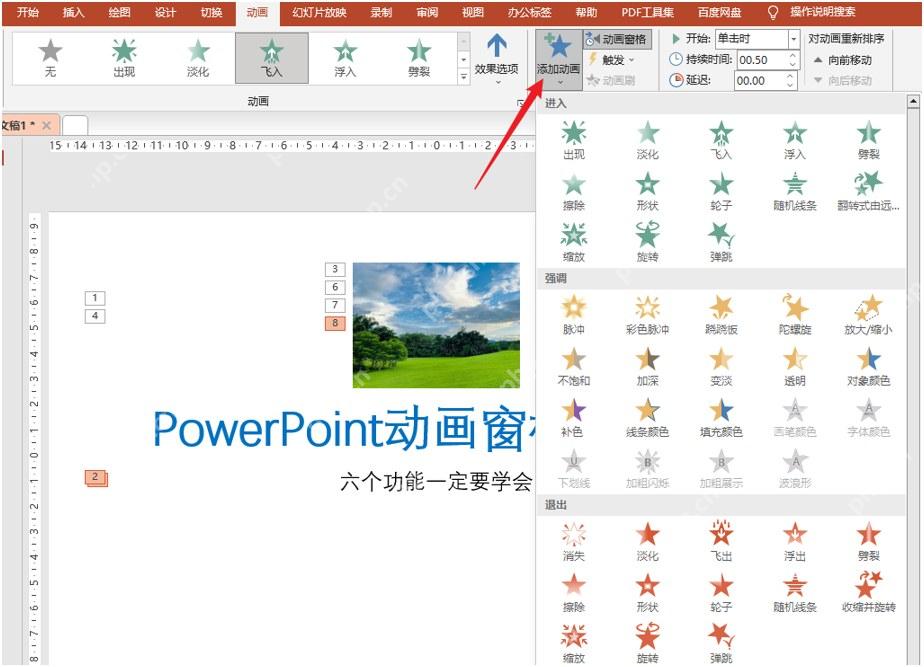The width and height of the screenshot is (924, 667).
Task: Choose 跷跷板 emphasis effect
Action: coord(721,315)
